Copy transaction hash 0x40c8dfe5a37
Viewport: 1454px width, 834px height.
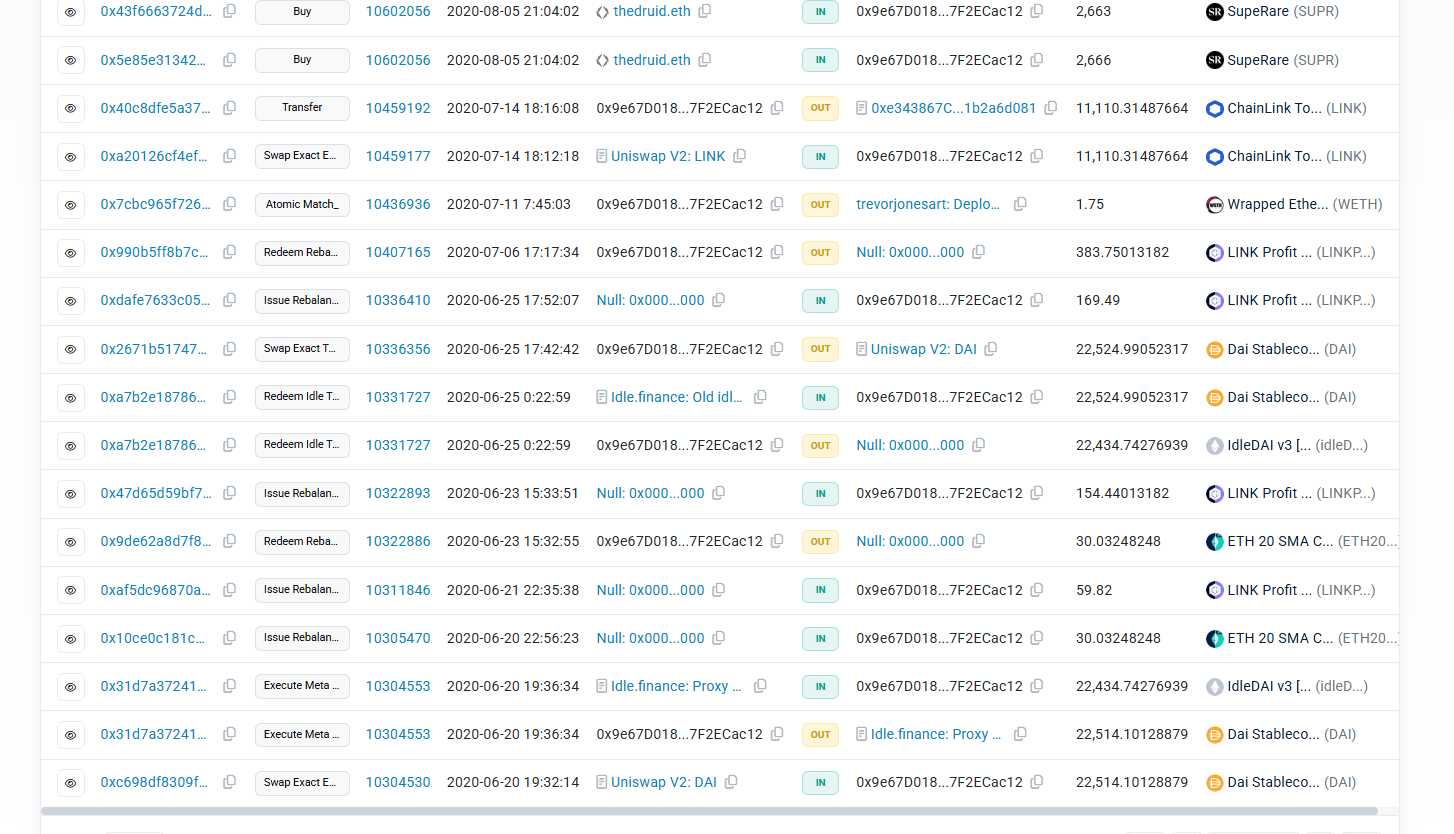[x=229, y=108]
